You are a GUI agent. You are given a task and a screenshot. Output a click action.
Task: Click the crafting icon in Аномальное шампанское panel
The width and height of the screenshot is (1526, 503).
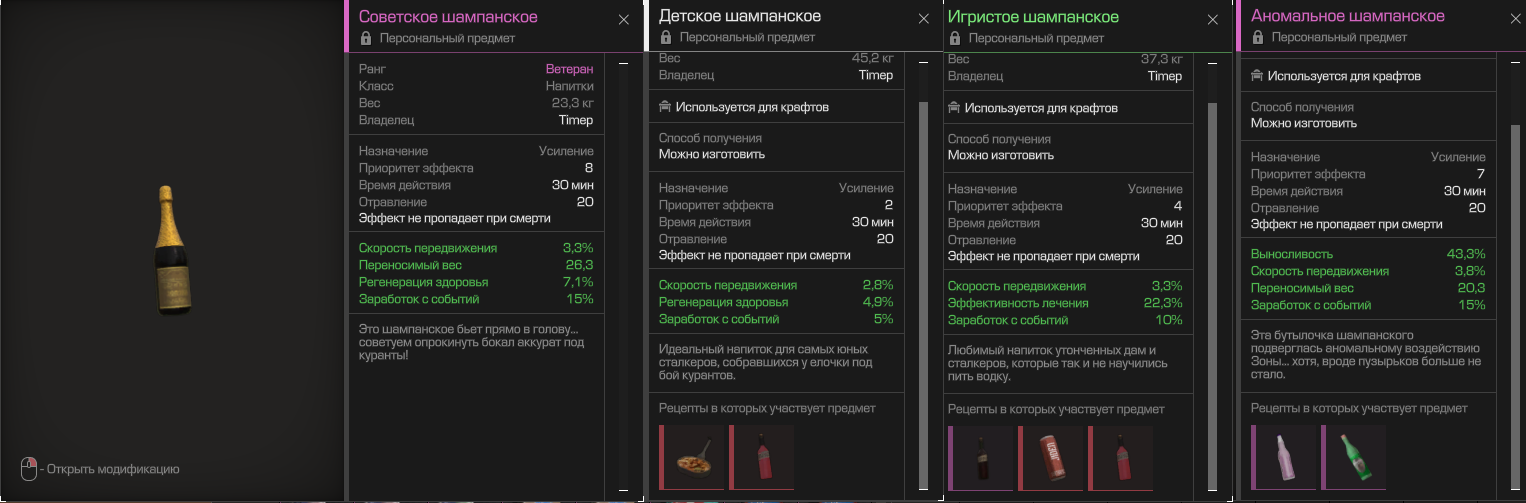click(x=1258, y=76)
